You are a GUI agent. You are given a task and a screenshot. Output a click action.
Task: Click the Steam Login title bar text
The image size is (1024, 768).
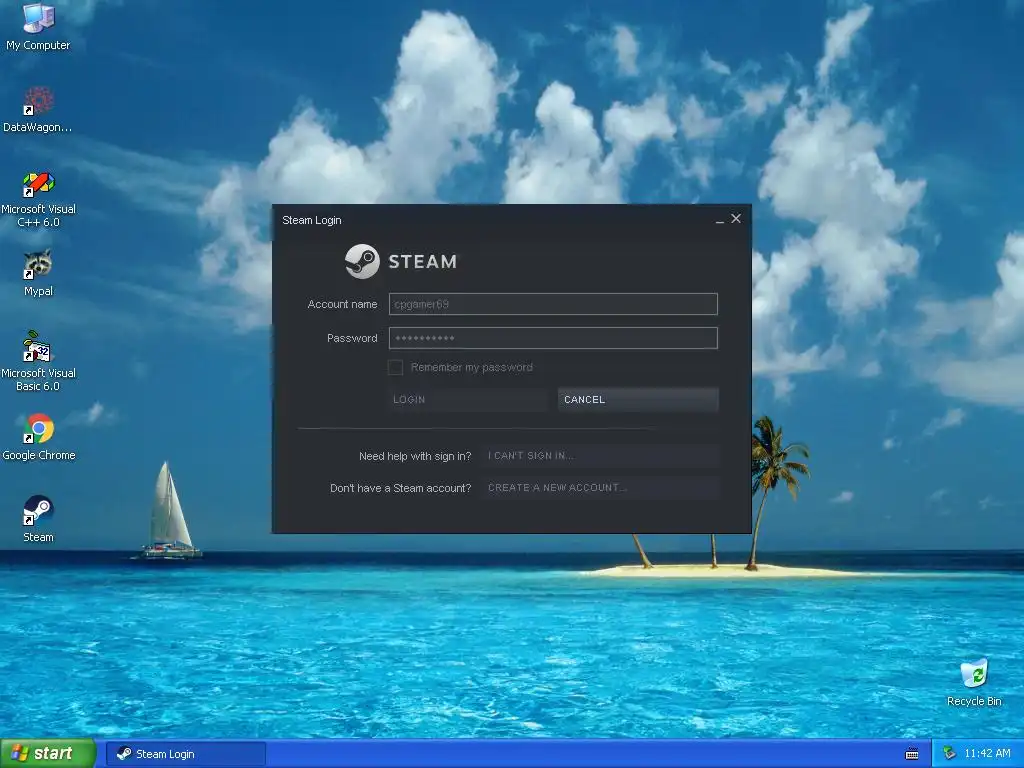click(312, 220)
